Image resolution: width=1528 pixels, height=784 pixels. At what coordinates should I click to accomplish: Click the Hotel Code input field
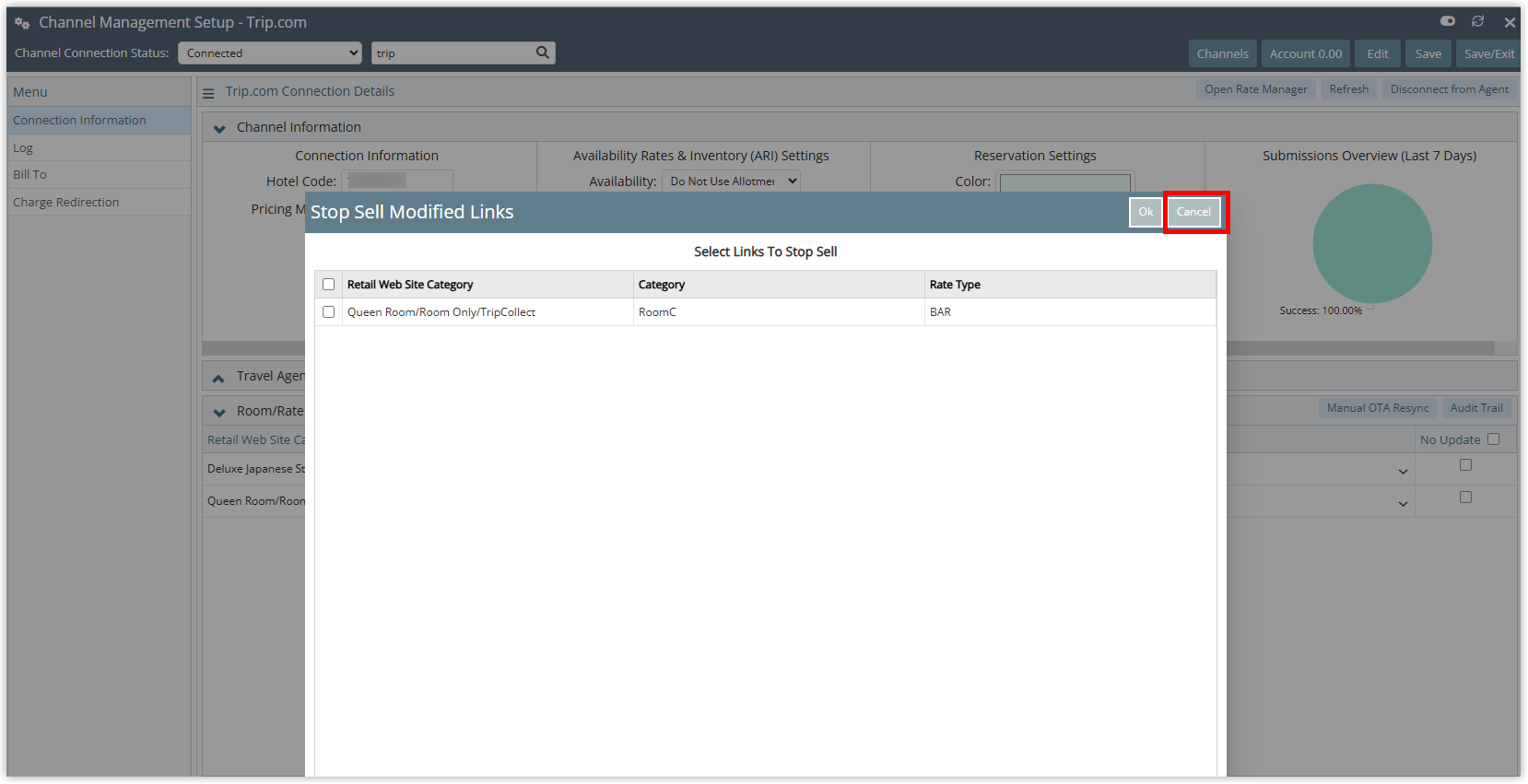pos(396,181)
